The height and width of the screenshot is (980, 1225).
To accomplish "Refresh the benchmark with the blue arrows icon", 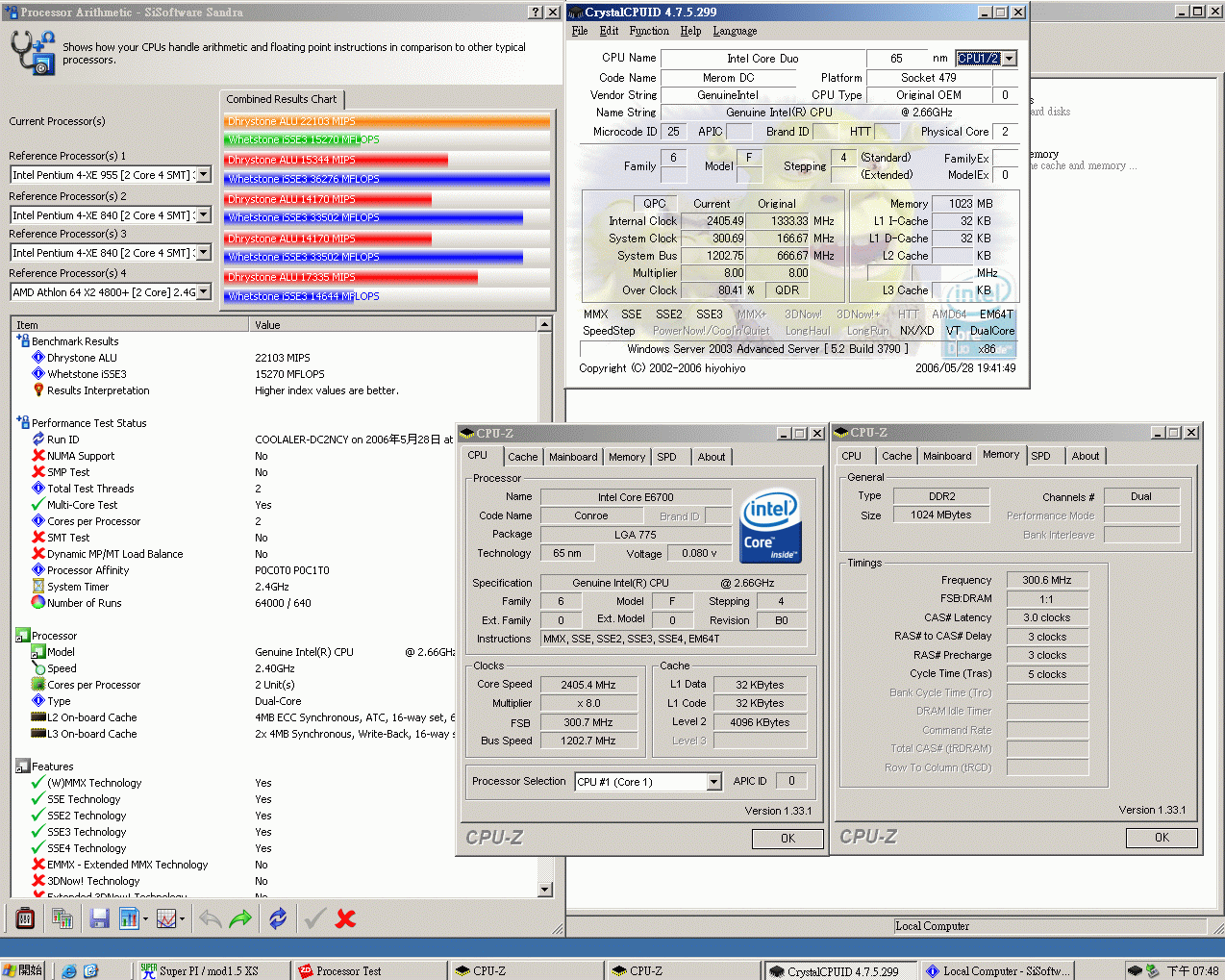I will [x=278, y=918].
